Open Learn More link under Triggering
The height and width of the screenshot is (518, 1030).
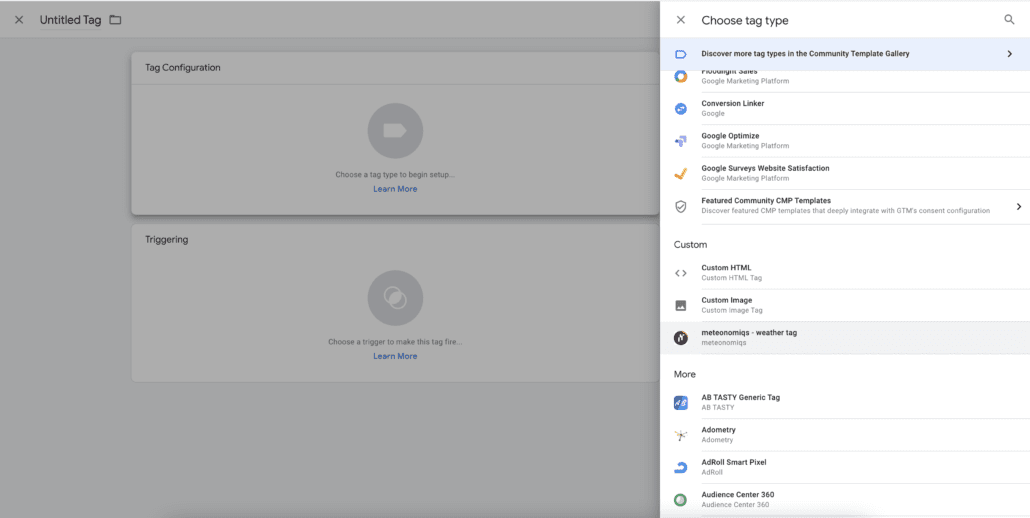(395, 356)
